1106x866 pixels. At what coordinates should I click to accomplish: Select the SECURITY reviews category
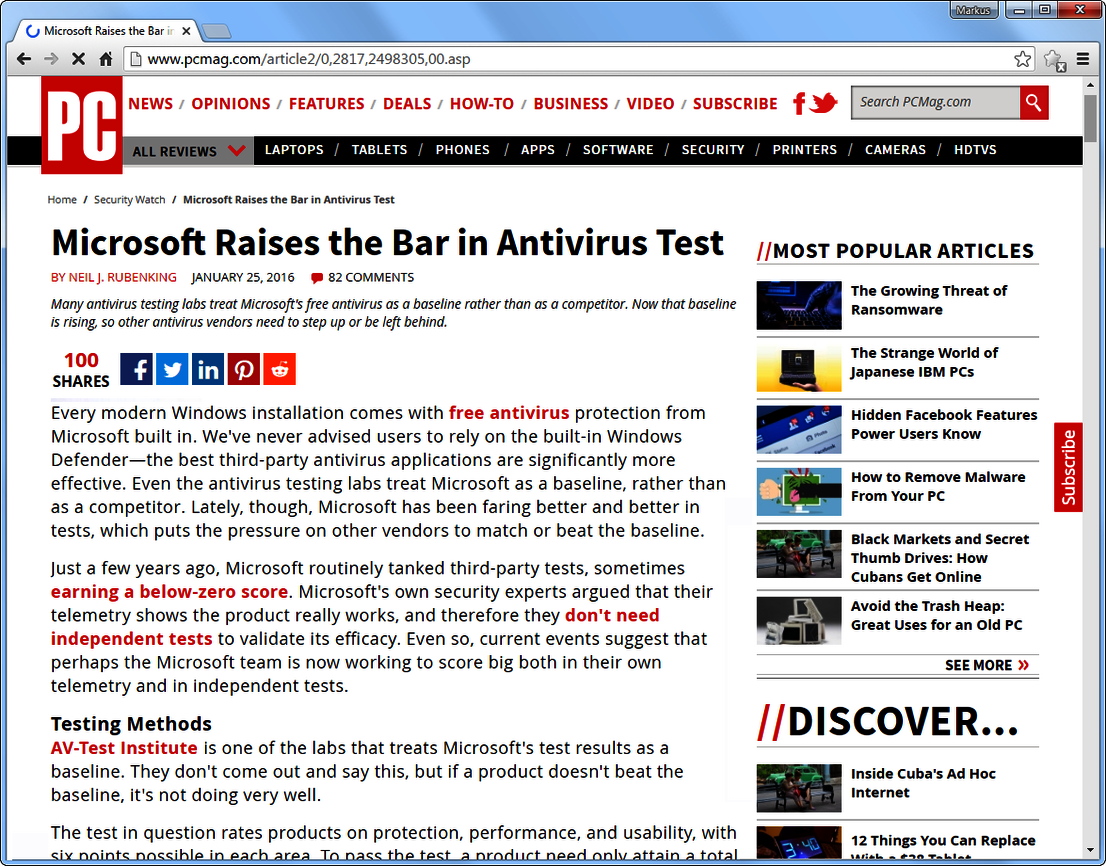coord(712,150)
